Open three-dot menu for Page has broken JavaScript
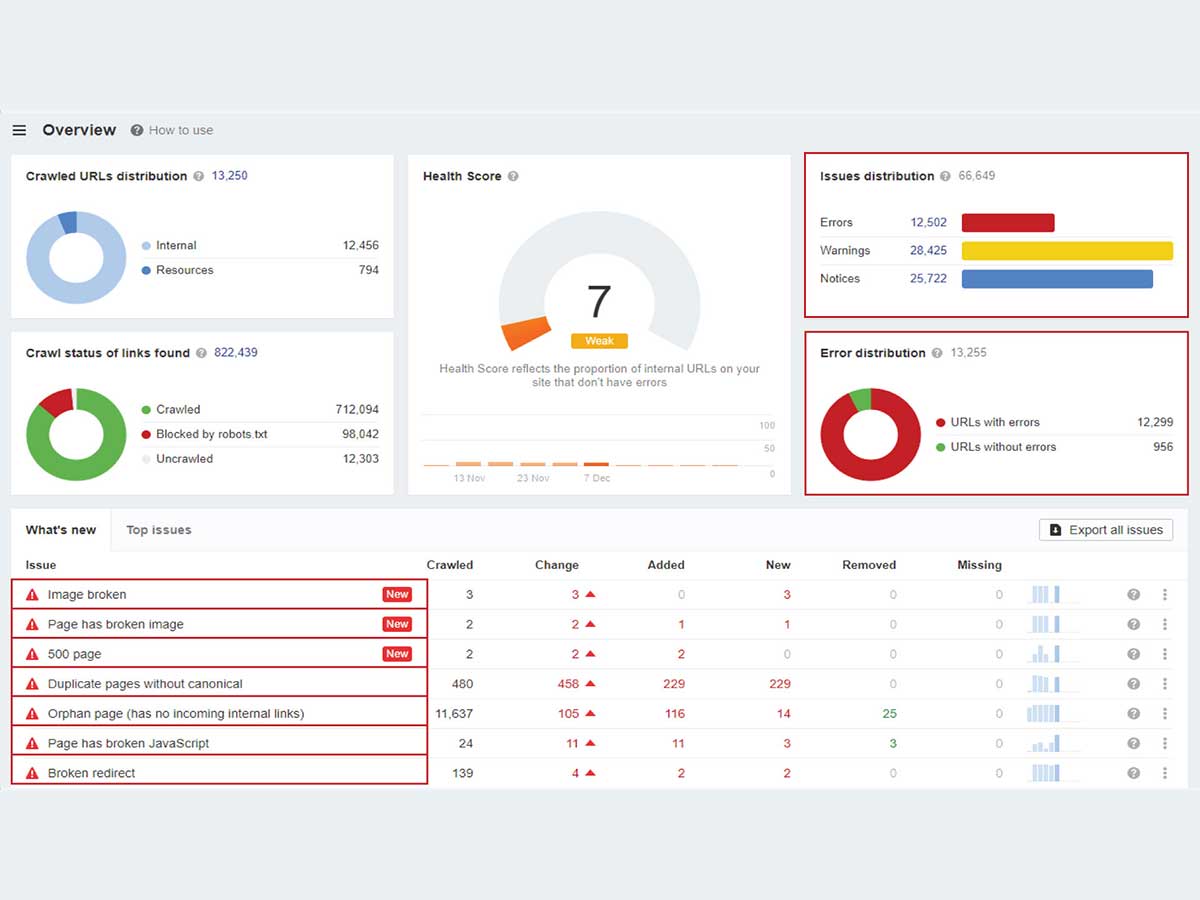 pos(1165,744)
